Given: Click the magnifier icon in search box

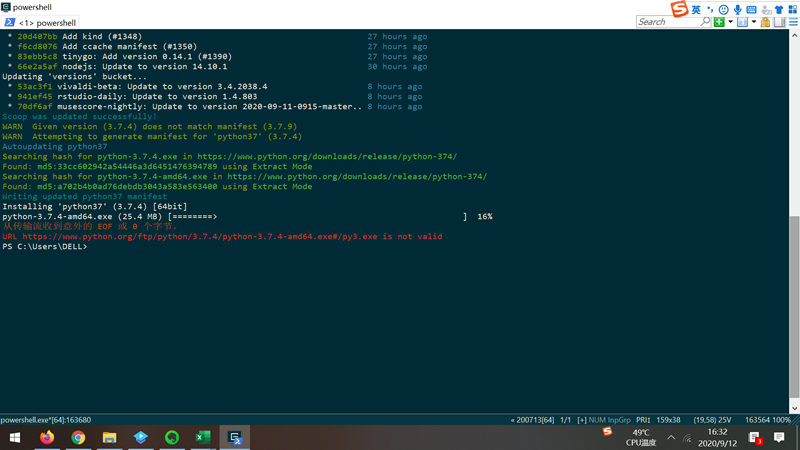Looking at the screenshot, I should pyautogui.click(x=705, y=21).
